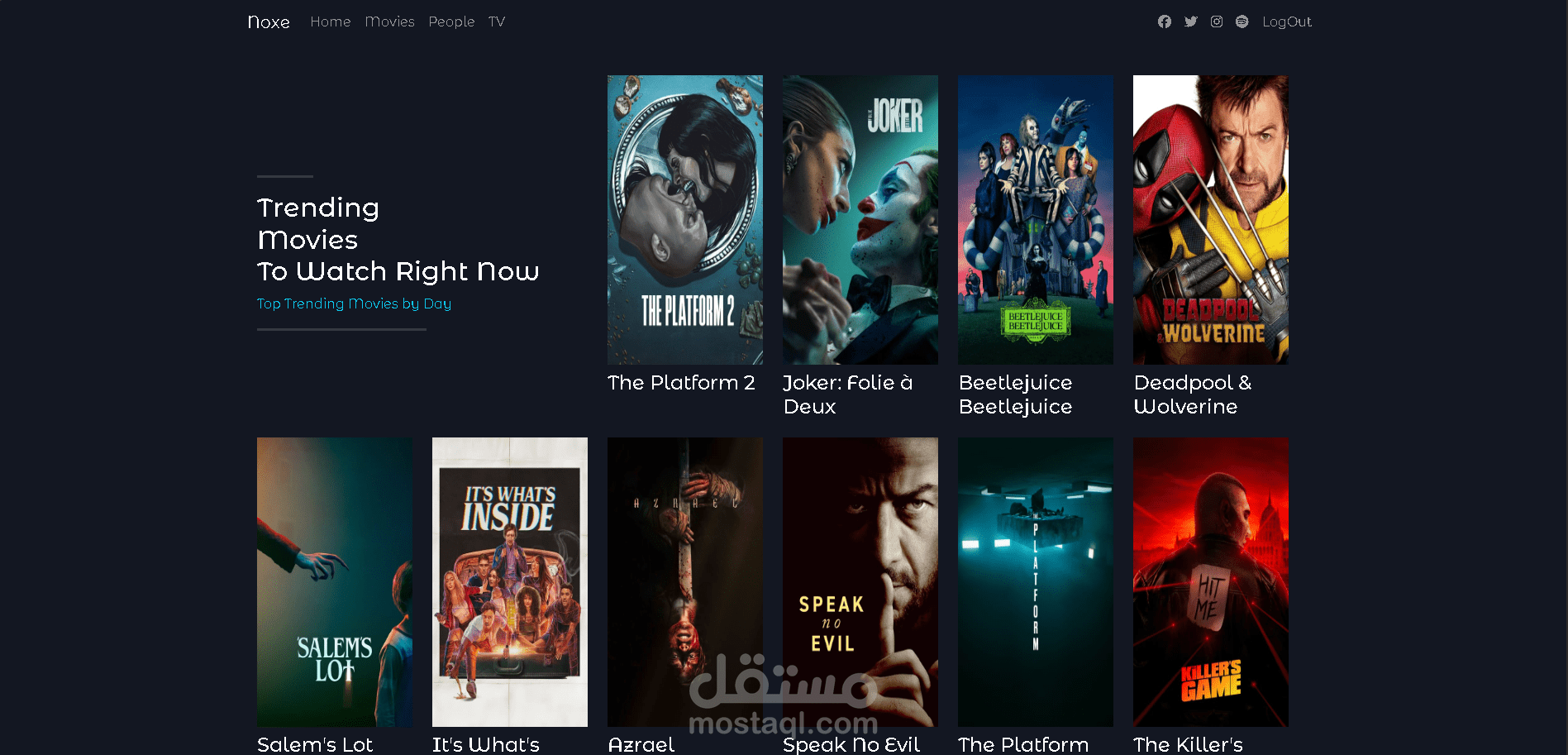
Task: Open the Facebook icon link
Action: pyautogui.click(x=1164, y=22)
